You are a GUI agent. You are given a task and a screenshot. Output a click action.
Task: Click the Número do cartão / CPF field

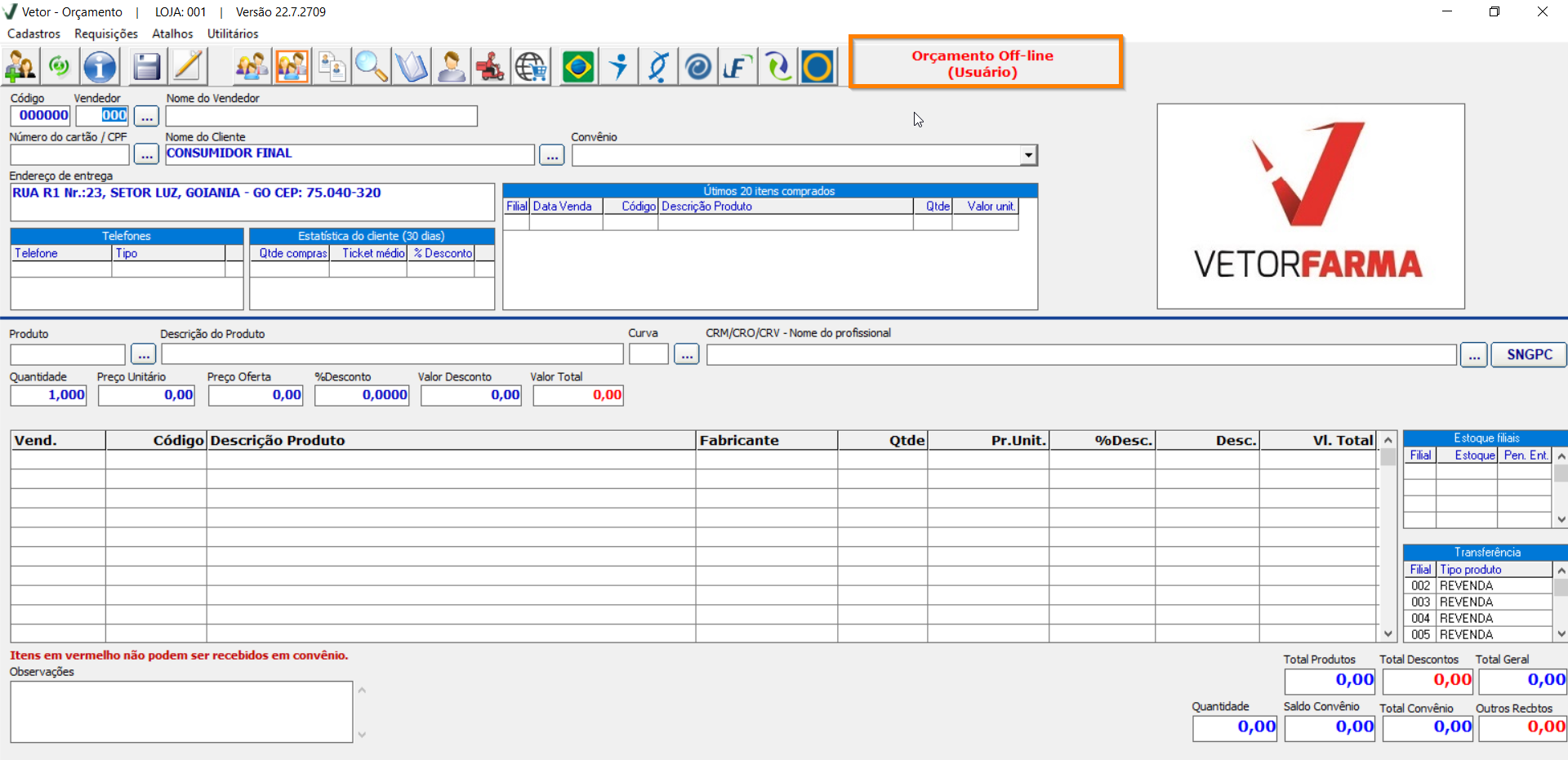click(70, 154)
